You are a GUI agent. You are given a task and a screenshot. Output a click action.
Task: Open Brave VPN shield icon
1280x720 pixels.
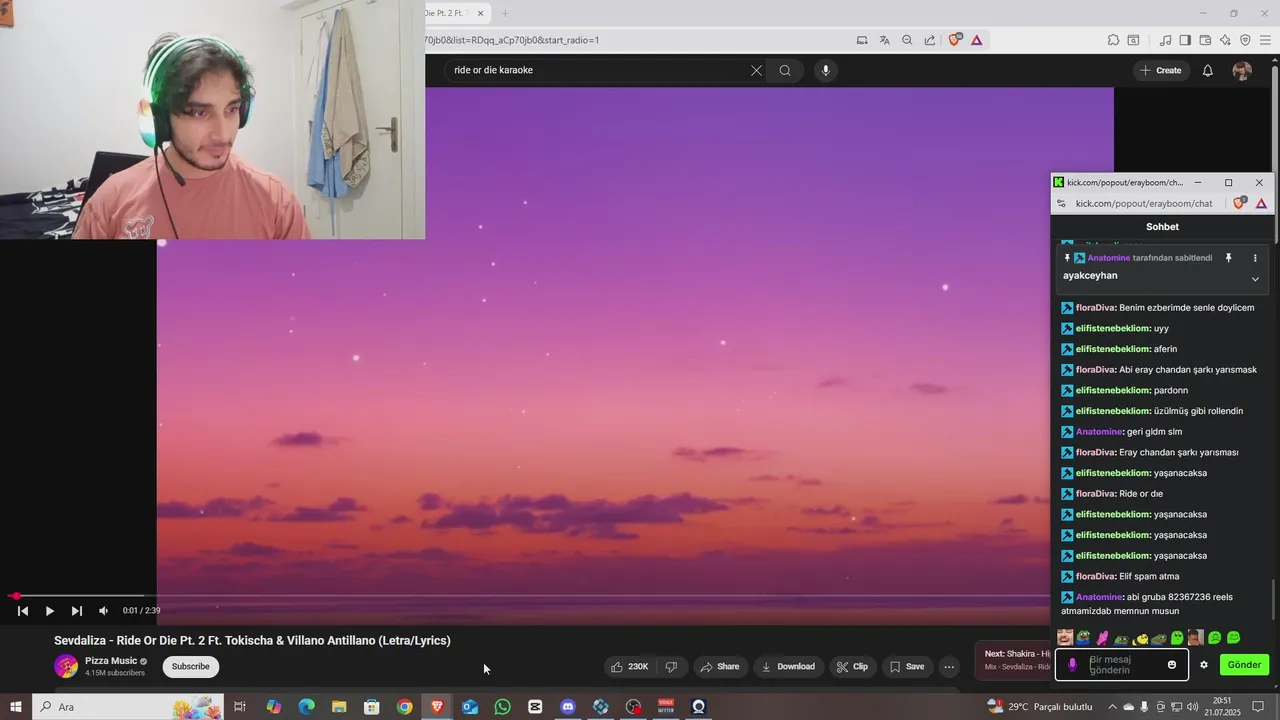pyautogui.click(x=1245, y=40)
